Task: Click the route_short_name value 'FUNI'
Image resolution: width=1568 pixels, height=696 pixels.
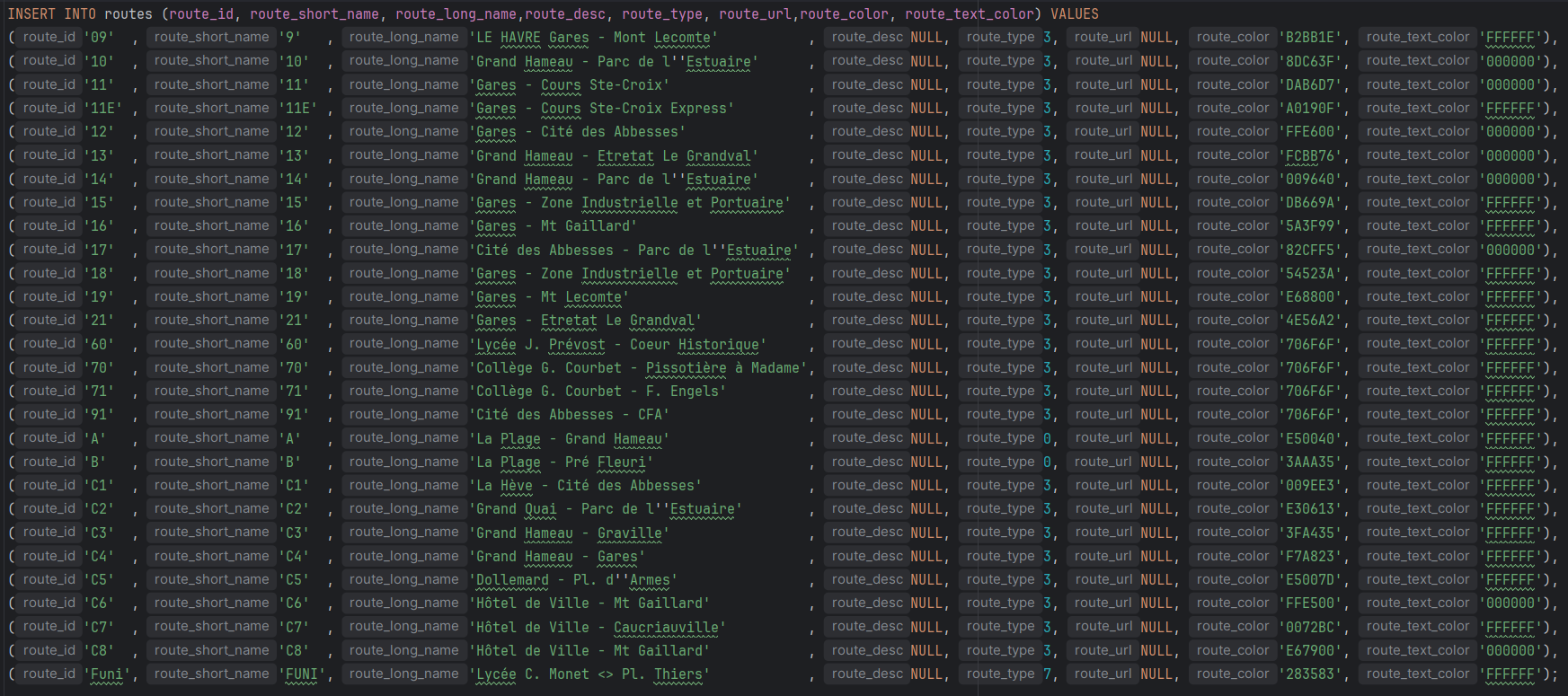Action: click(304, 674)
